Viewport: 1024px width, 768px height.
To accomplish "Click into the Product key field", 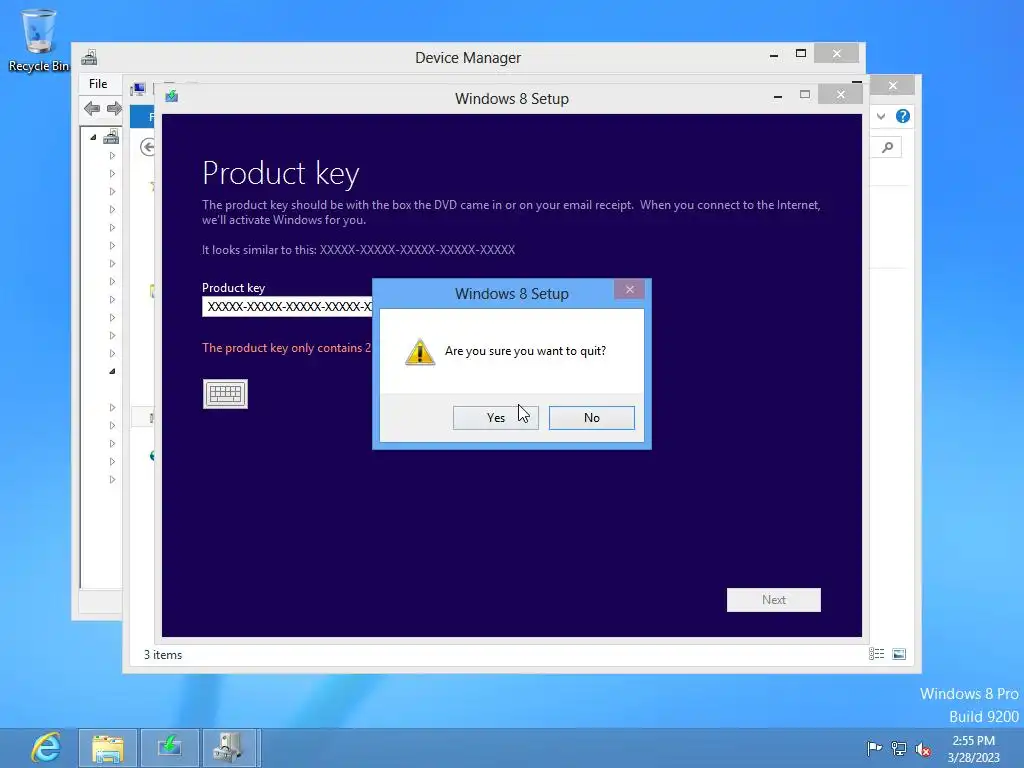I will point(287,306).
